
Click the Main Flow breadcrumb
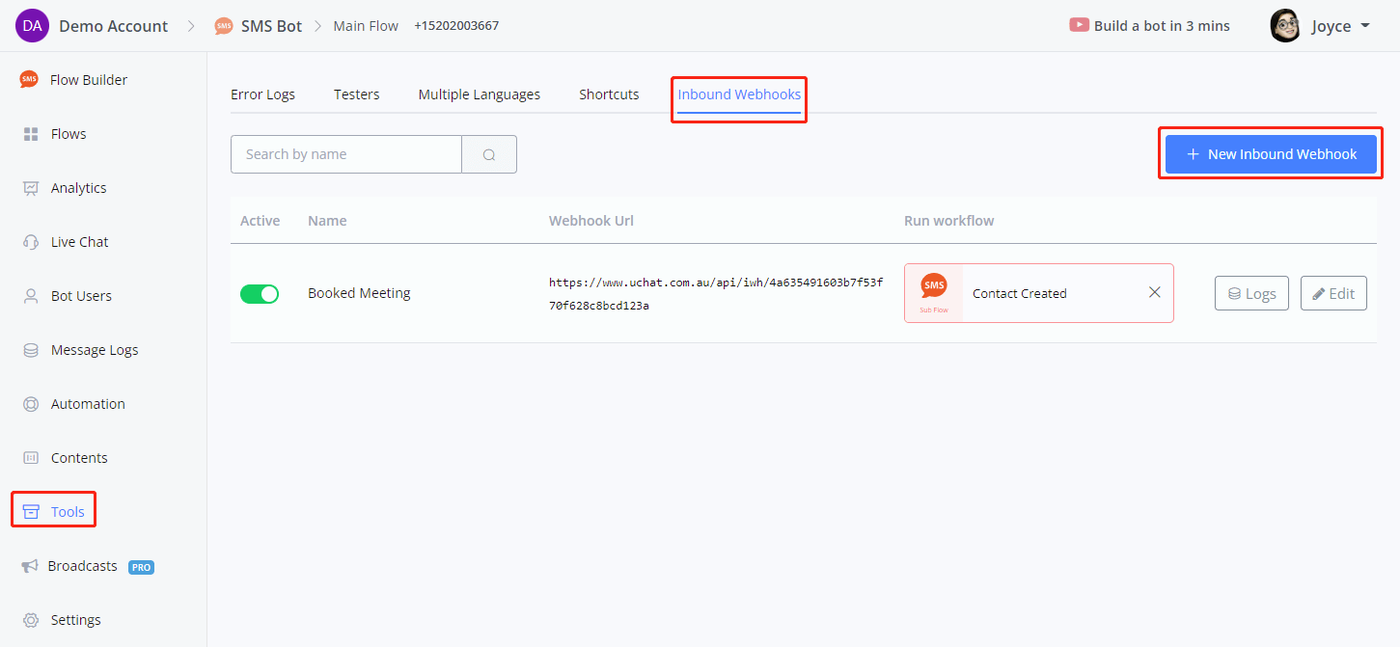click(x=366, y=26)
